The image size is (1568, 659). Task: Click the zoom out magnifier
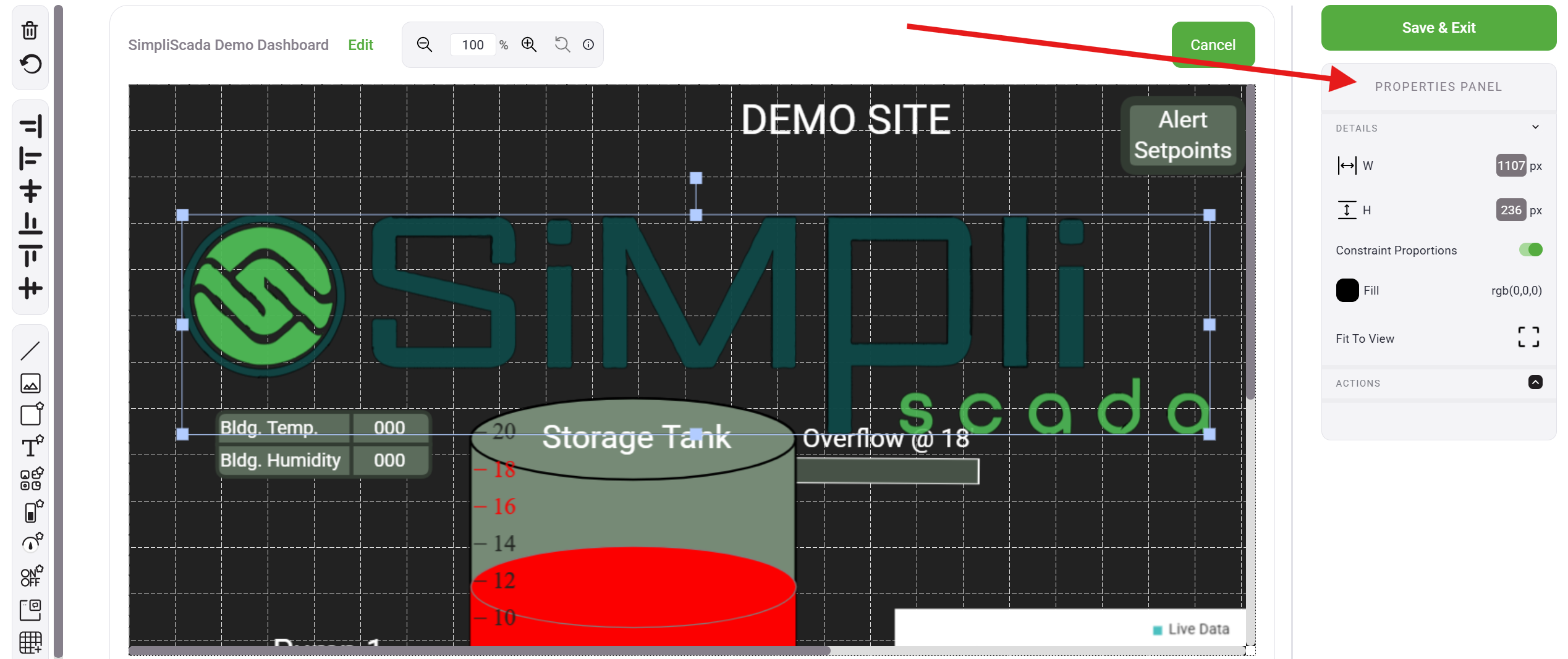pos(424,44)
